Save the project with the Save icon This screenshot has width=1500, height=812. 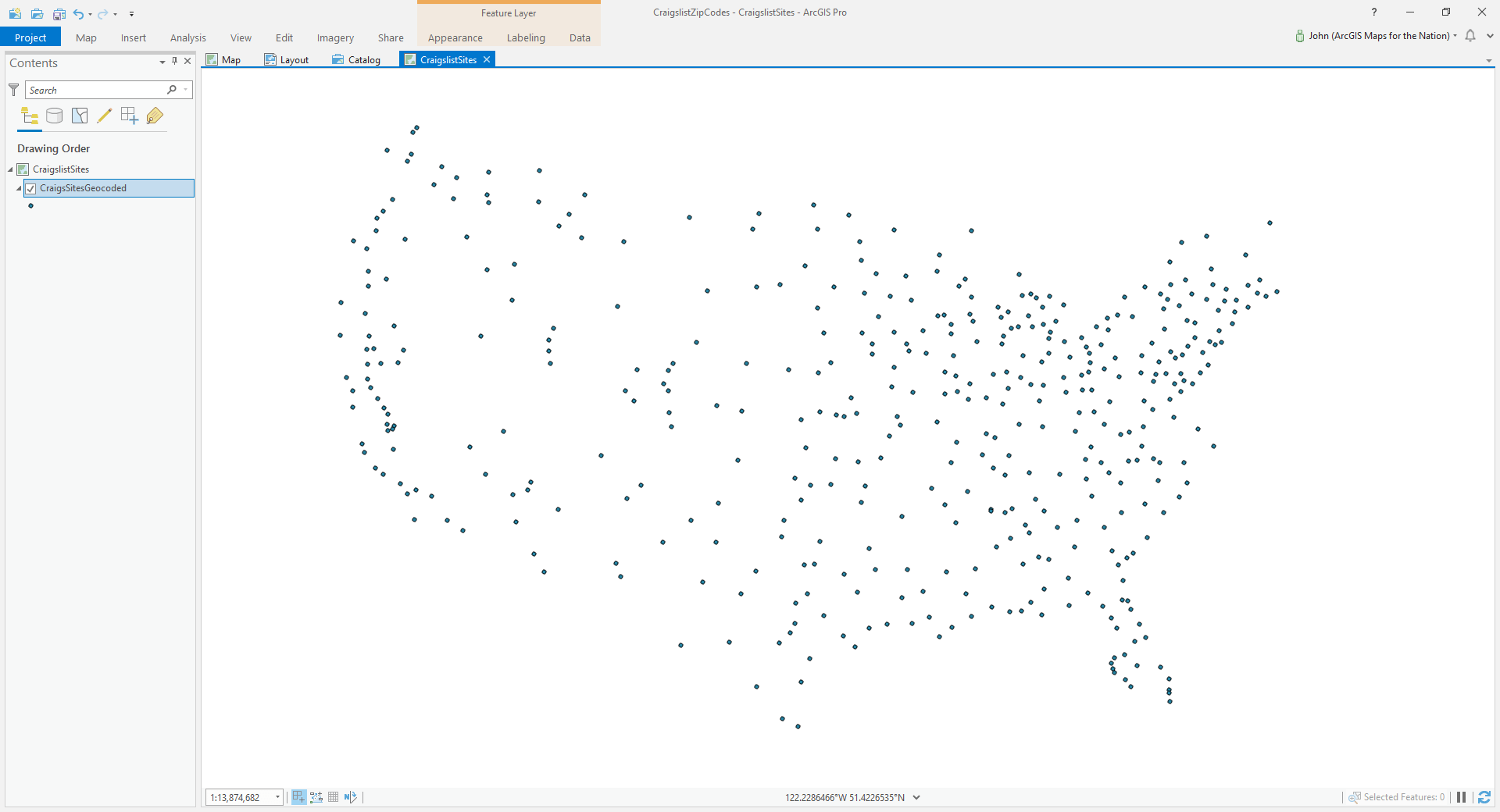click(x=59, y=13)
